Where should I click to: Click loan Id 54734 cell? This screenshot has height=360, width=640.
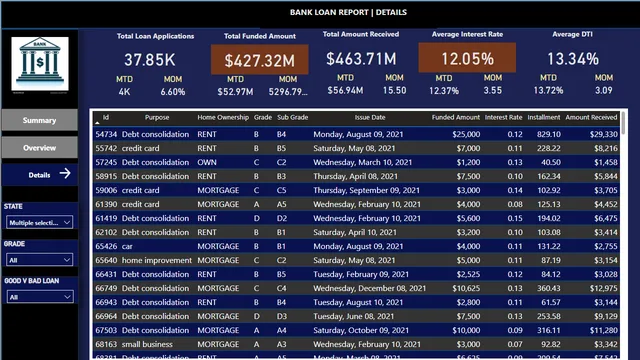point(106,134)
